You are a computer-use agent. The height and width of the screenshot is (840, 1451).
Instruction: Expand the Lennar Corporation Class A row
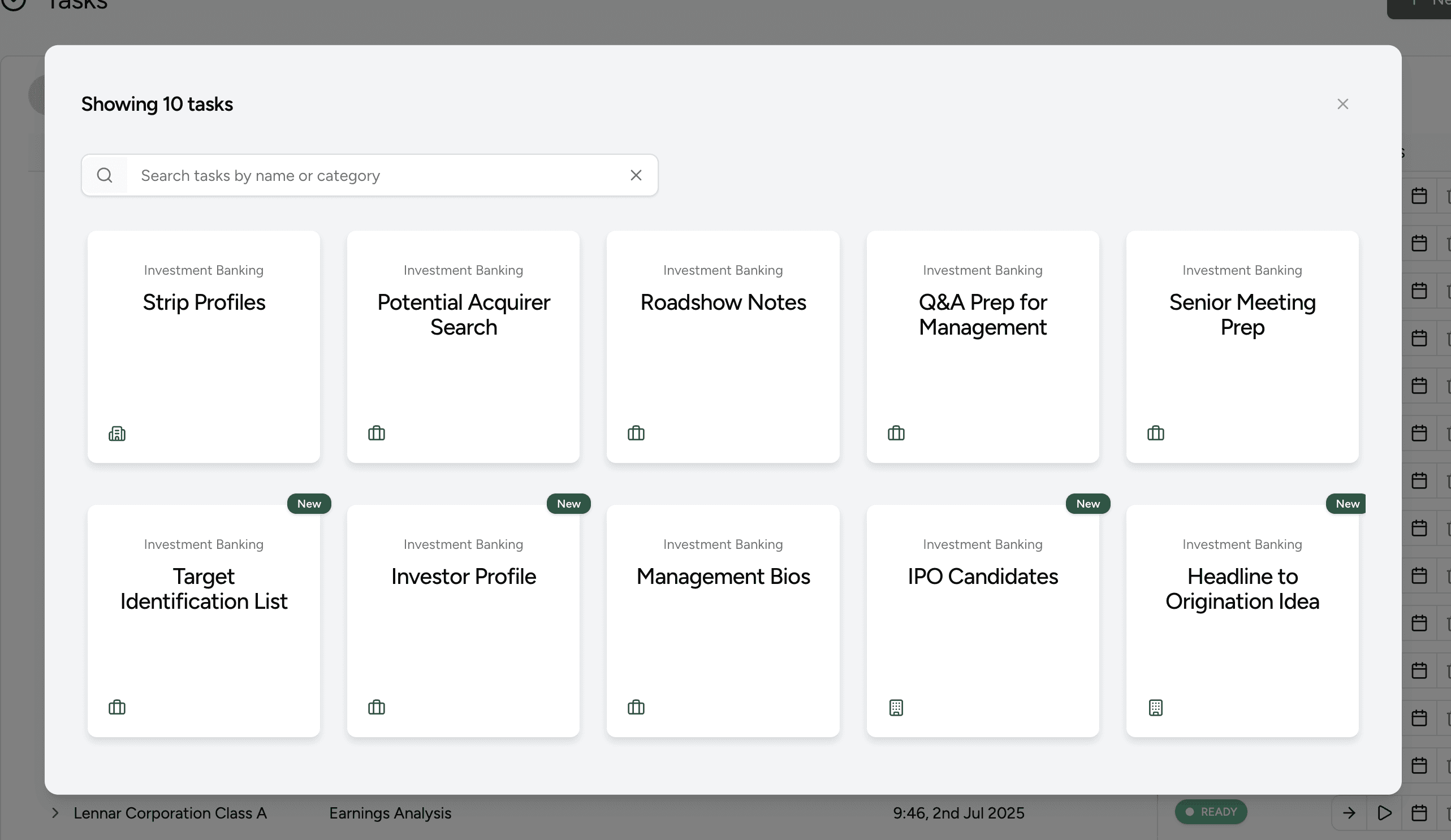tap(55, 812)
